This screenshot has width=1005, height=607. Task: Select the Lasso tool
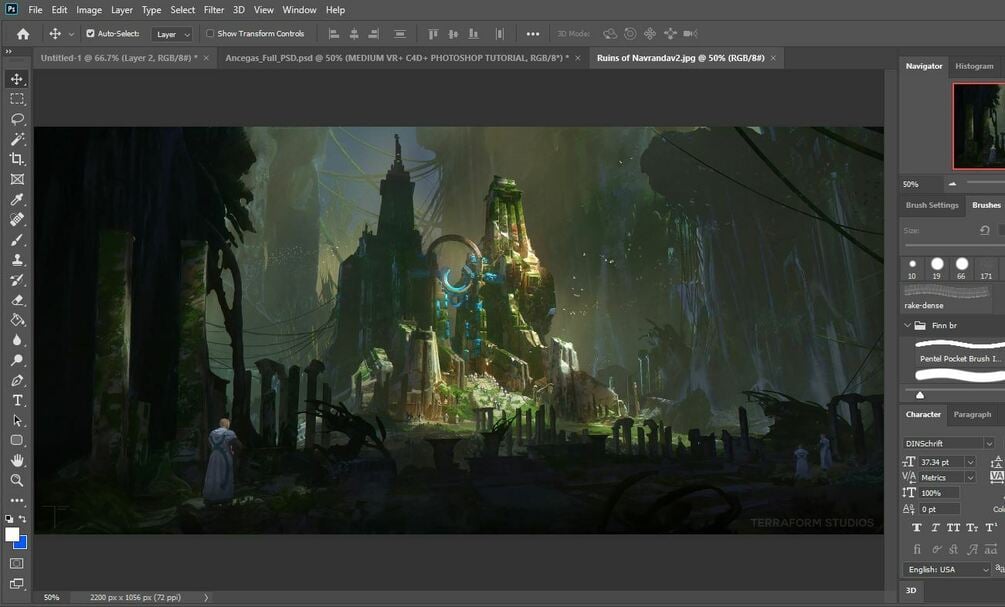coord(17,119)
